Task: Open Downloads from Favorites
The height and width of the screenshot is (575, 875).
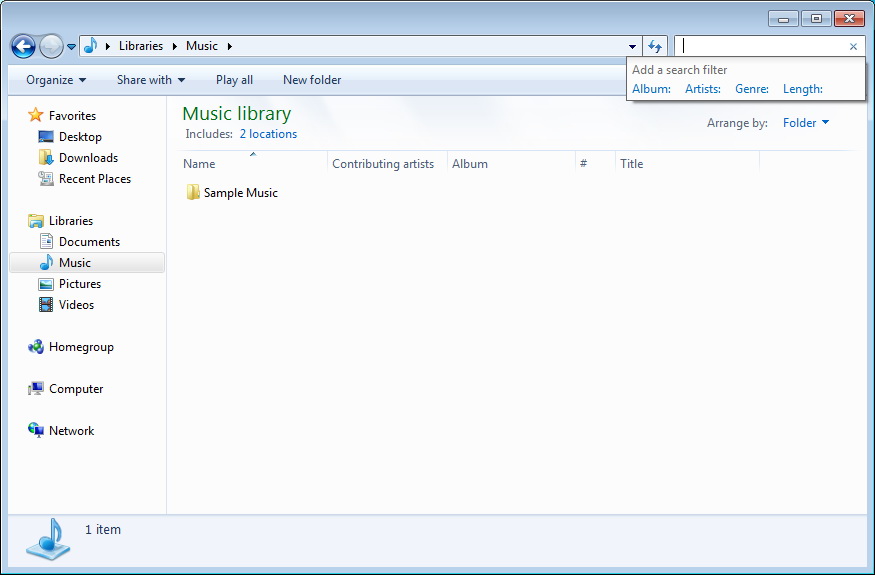Action: pyautogui.click(x=88, y=157)
